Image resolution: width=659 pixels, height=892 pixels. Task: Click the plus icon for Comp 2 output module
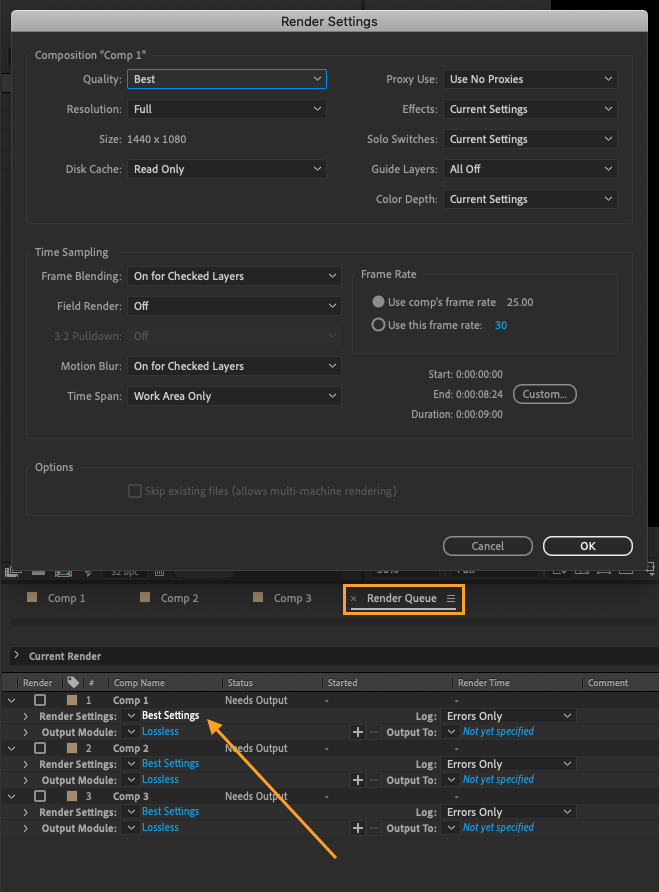click(x=357, y=780)
